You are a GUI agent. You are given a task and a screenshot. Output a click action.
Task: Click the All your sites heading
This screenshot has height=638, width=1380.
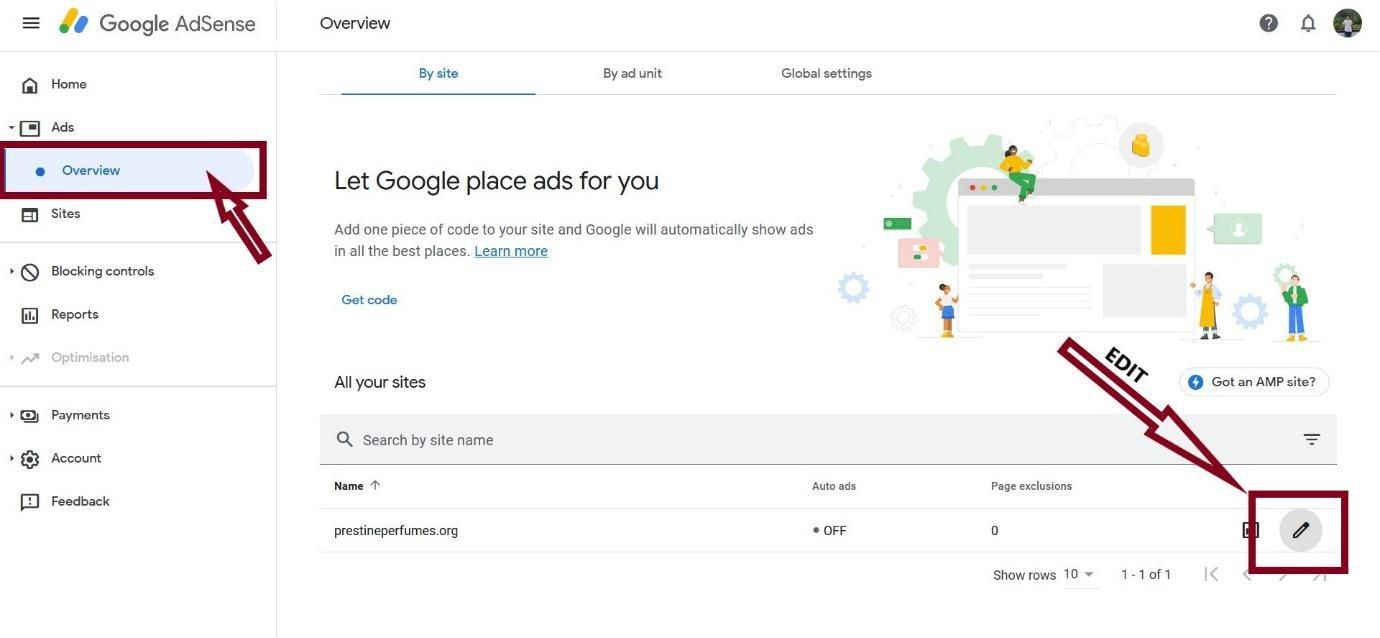[x=380, y=382]
